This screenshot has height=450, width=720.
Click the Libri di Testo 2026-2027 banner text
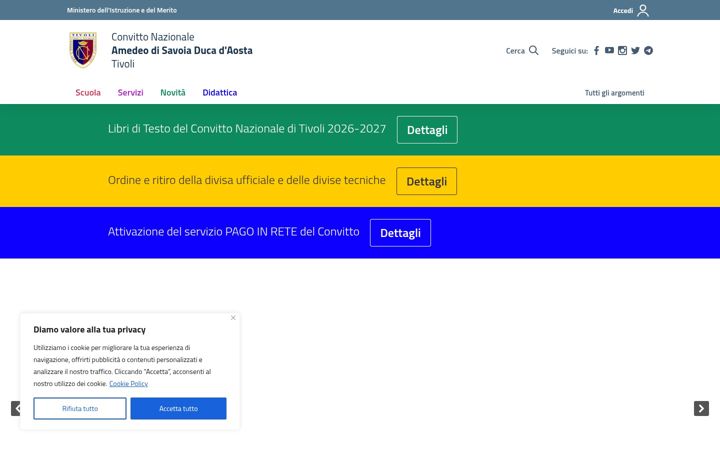[x=247, y=129]
